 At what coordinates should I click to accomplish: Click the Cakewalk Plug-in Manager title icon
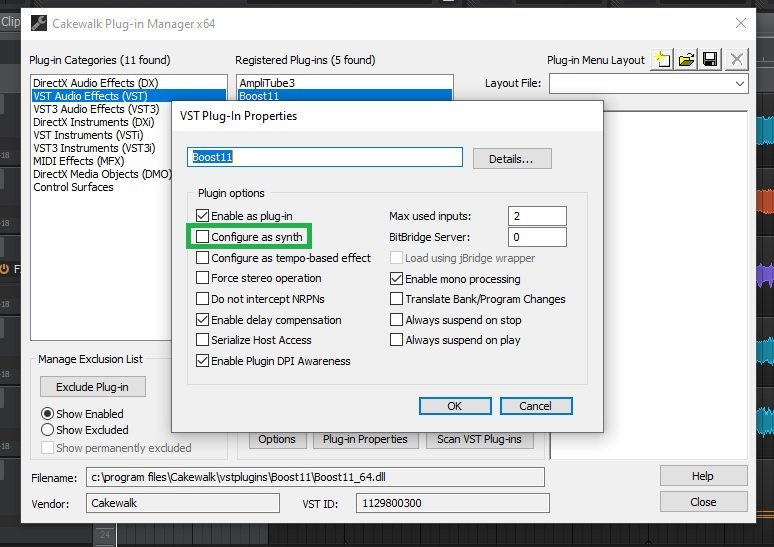point(39,23)
